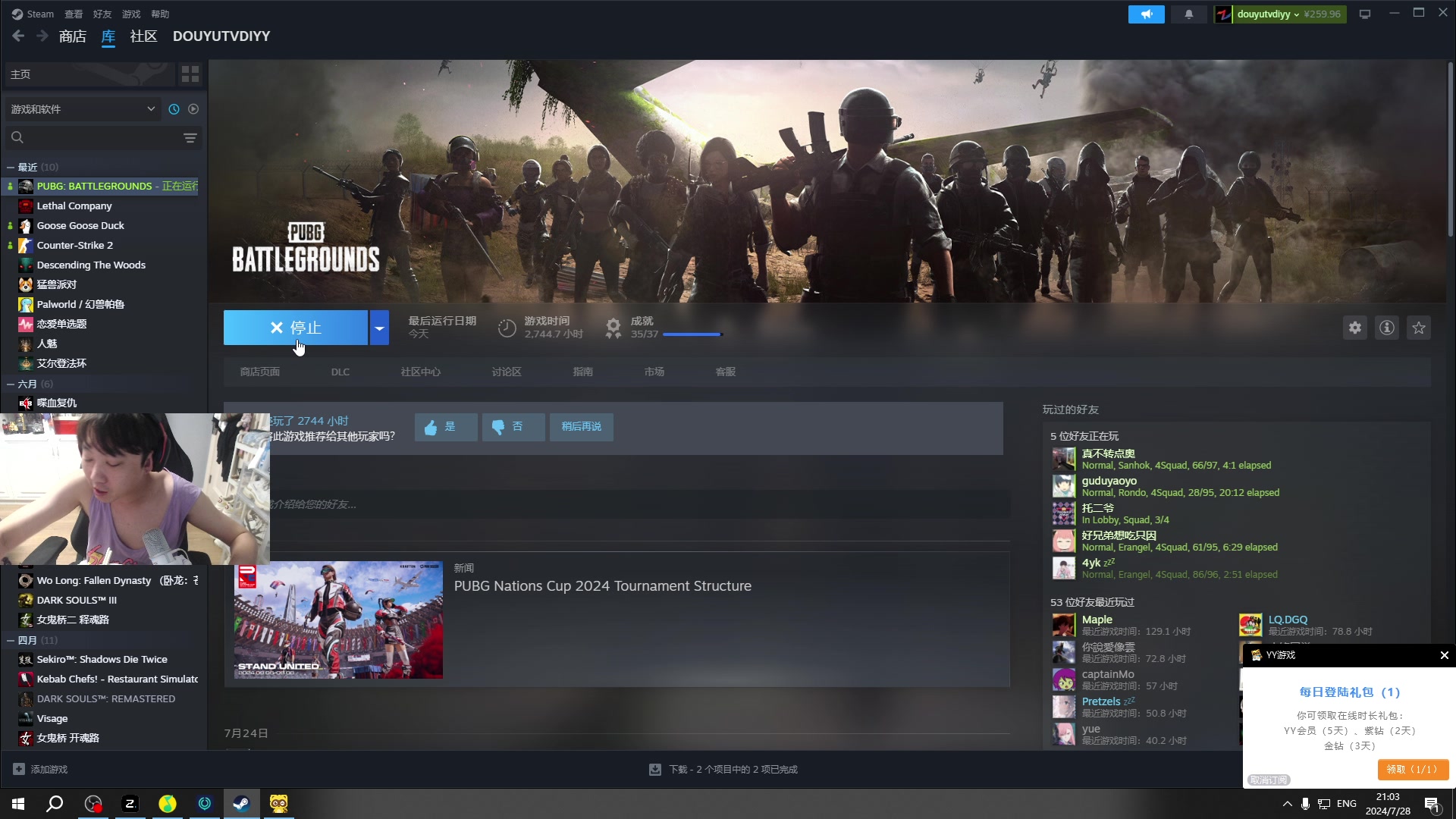Open game settings gear icon
The height and width of the screenshot is (819, 1456).
(x=1354, y=328)
